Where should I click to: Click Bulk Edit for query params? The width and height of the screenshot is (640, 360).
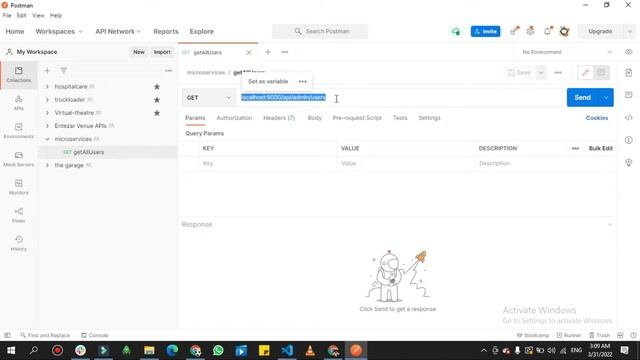click(x=600, y=149)
